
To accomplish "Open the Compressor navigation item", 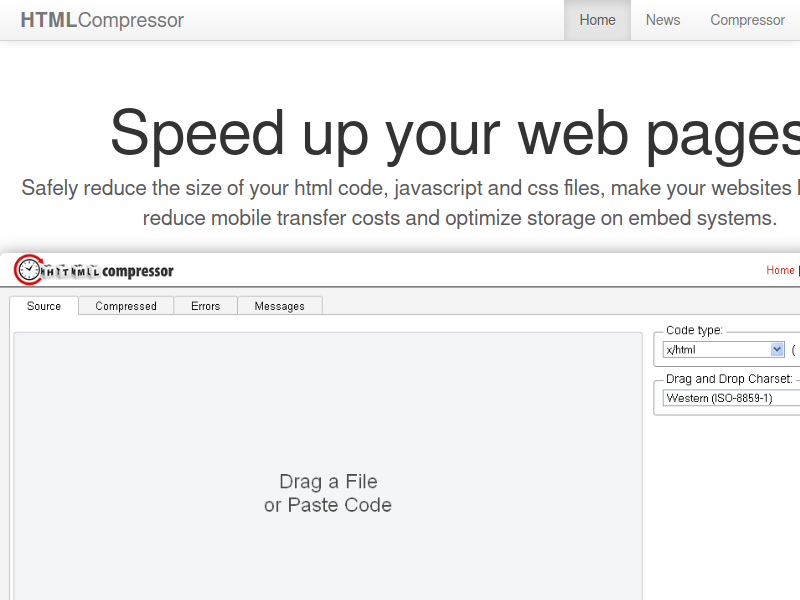I will (x=747, y=20).
